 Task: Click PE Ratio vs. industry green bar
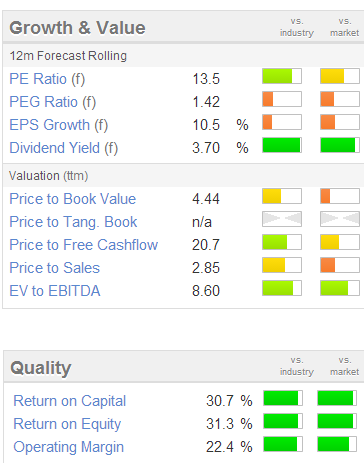tap(282, 76)
